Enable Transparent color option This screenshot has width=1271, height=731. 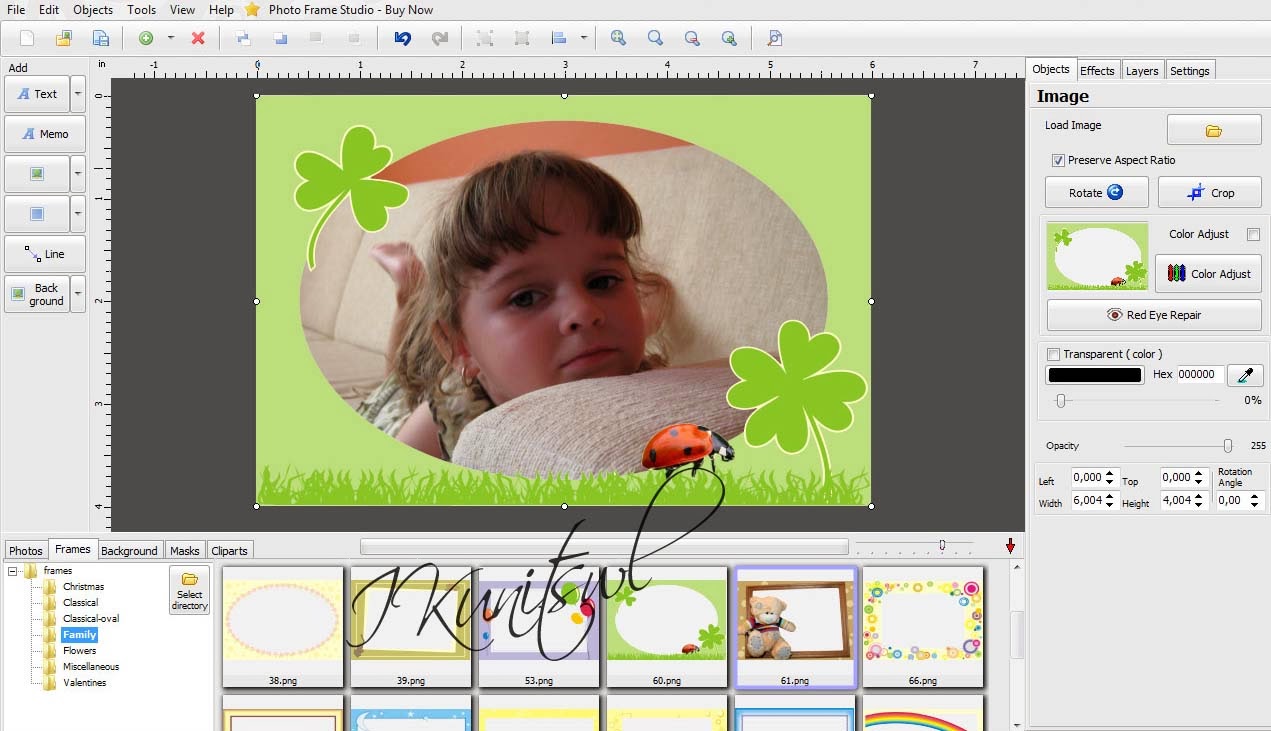1054,353
